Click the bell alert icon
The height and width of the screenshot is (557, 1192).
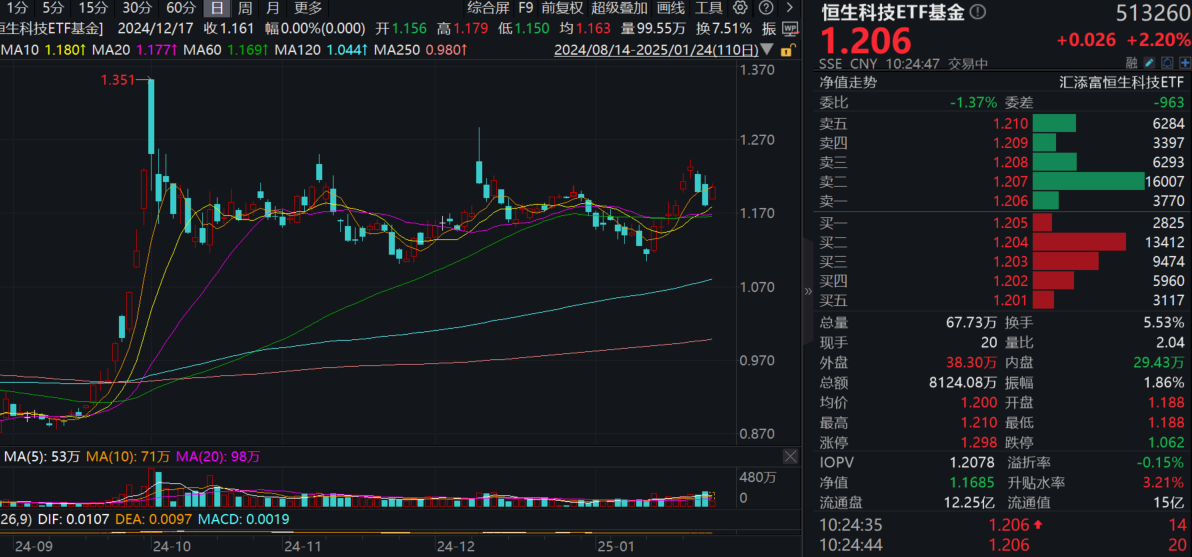pos(1168,63)
